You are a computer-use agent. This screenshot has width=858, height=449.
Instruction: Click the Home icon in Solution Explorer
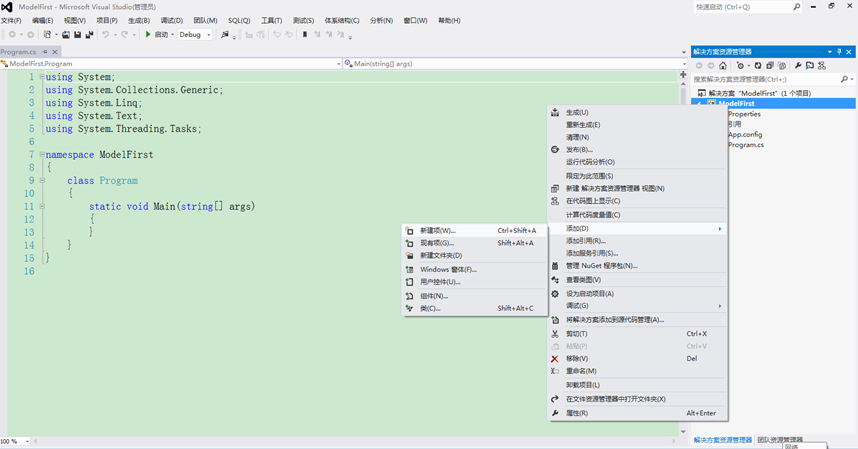click(x=723, y=66)
